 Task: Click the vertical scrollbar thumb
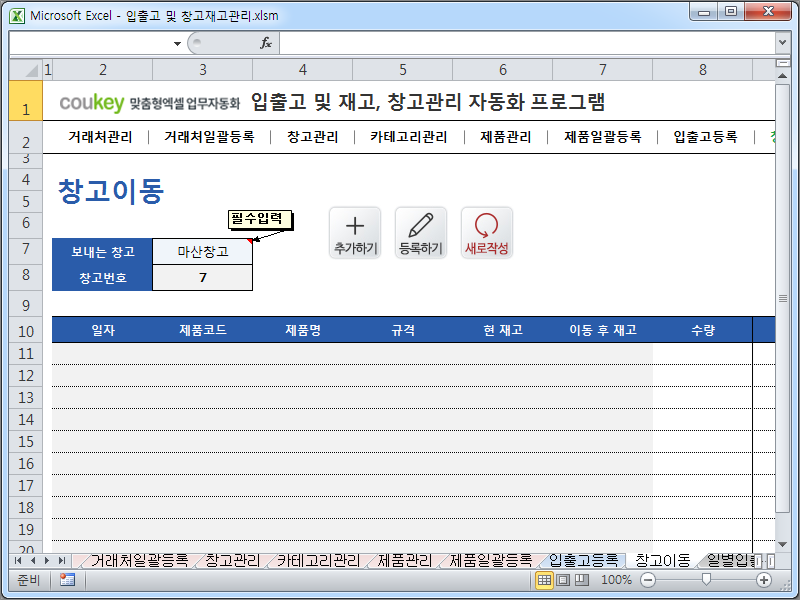[782, 298]
